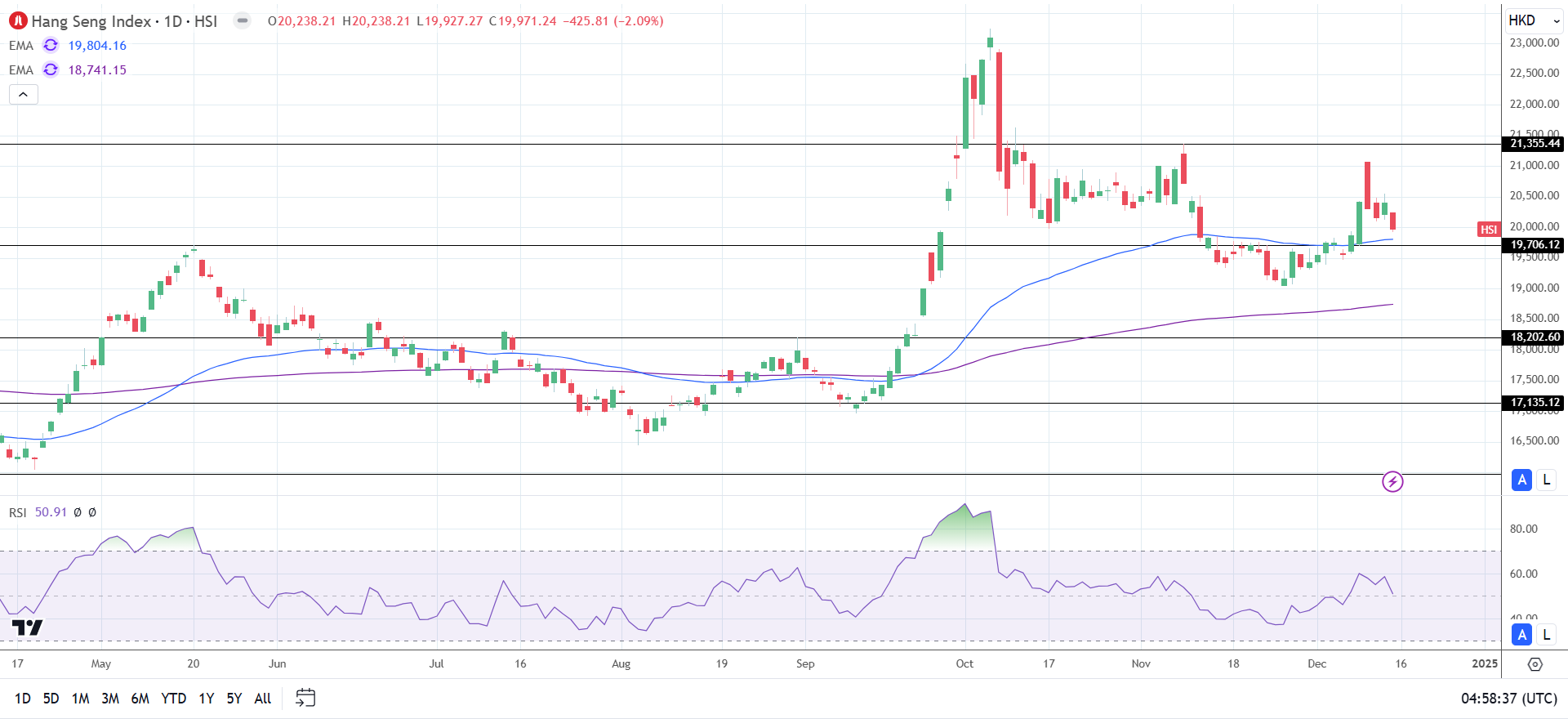Screen dimensions: 1568x719
Task: Click the first EMA refresh icon
Action: [51, 46]
